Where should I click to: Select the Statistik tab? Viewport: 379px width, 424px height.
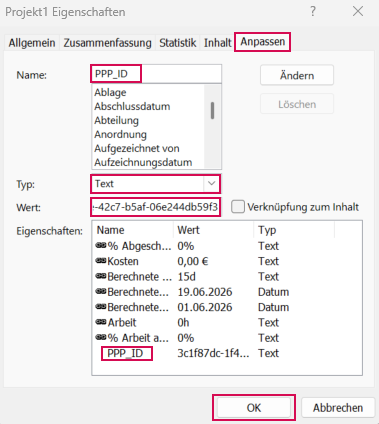(177, 43)
